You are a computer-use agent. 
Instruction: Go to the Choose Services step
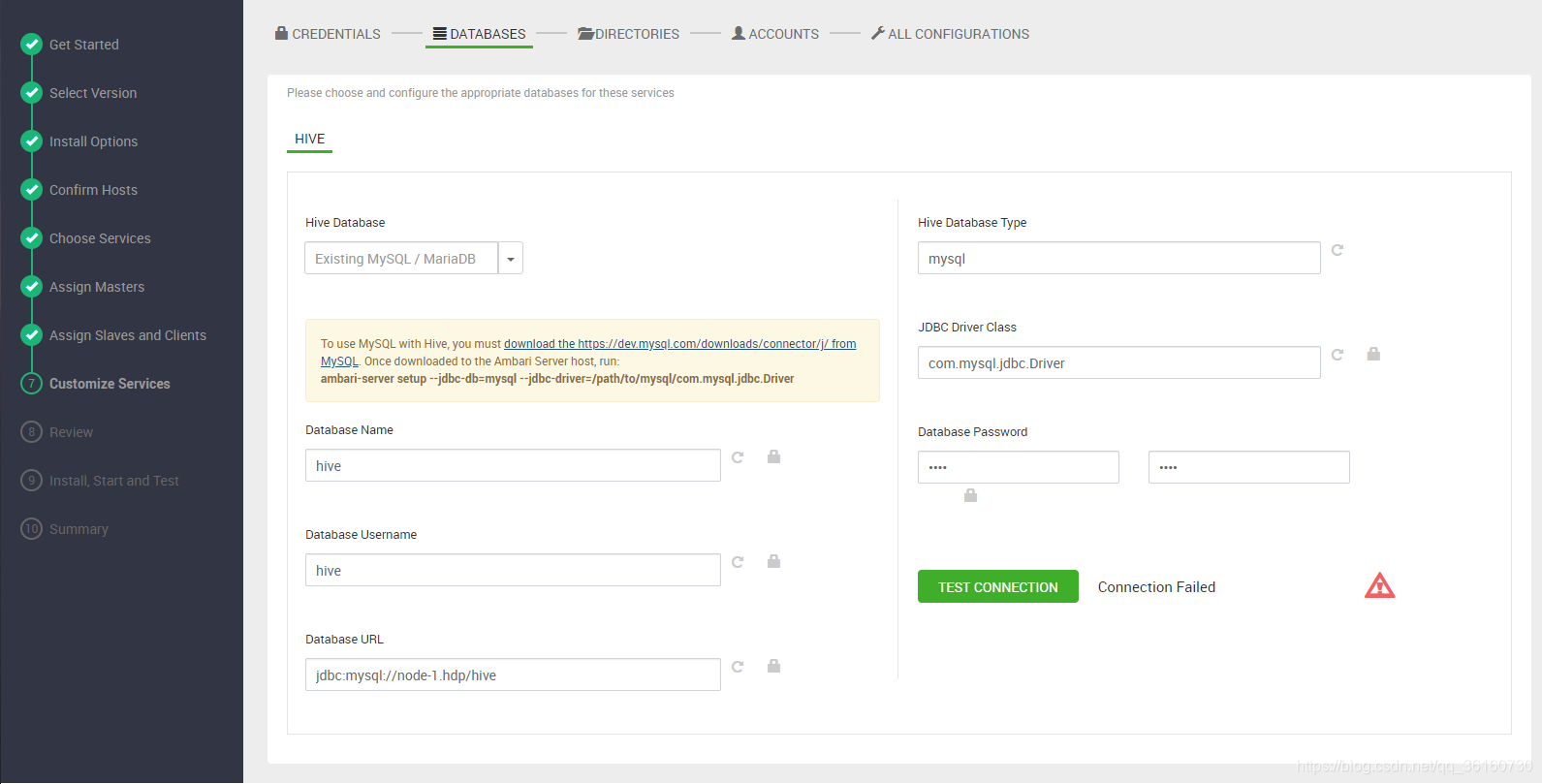pyautogui.click(x=100, y=238)
